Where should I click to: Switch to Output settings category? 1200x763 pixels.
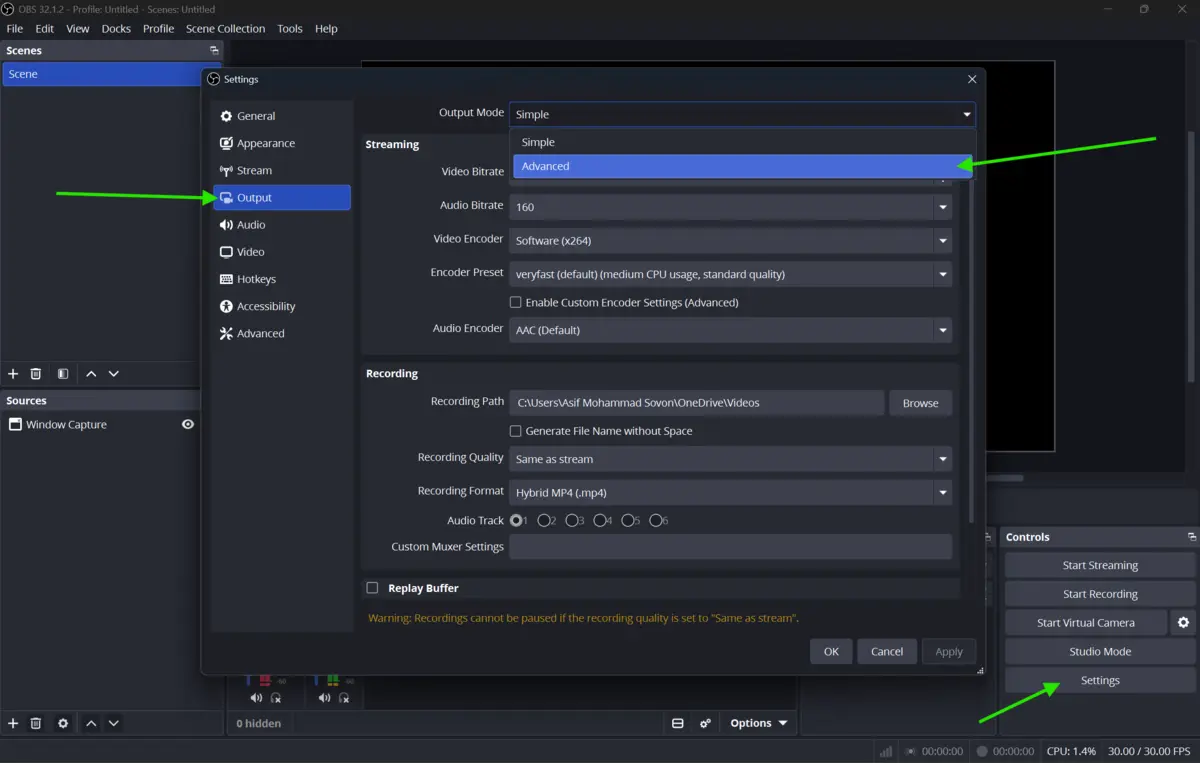point(282,198)
